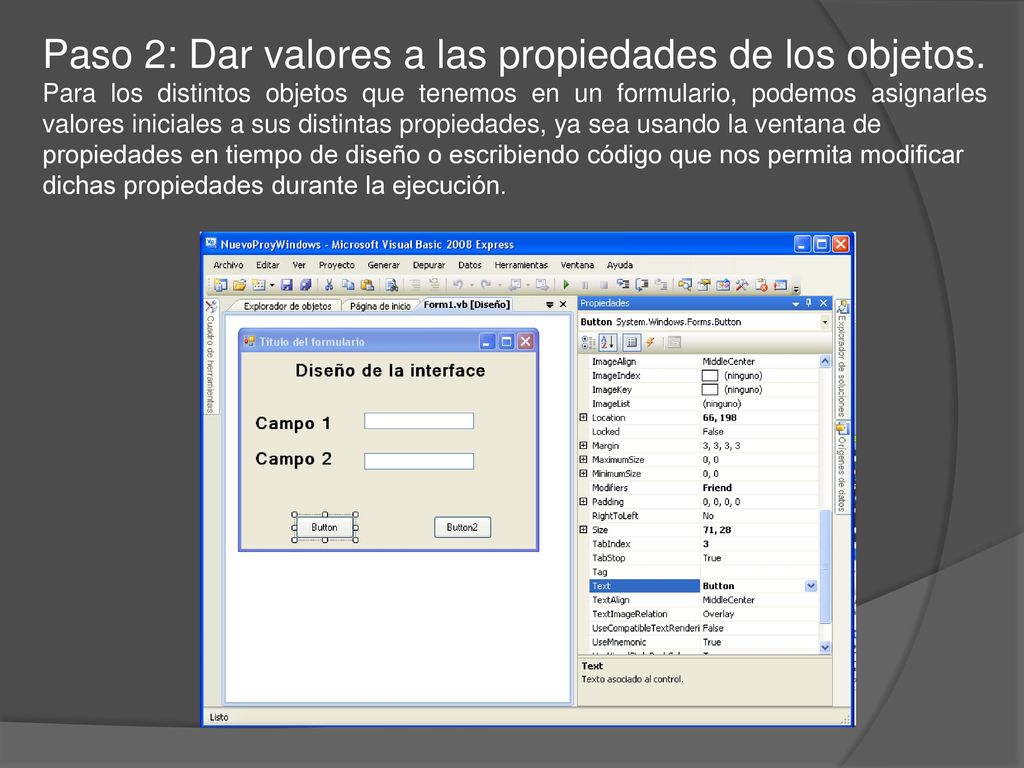This screenshot has width=1024, height=768.
Task: Click the Save floppy disk icon
Action: [287, 285]
